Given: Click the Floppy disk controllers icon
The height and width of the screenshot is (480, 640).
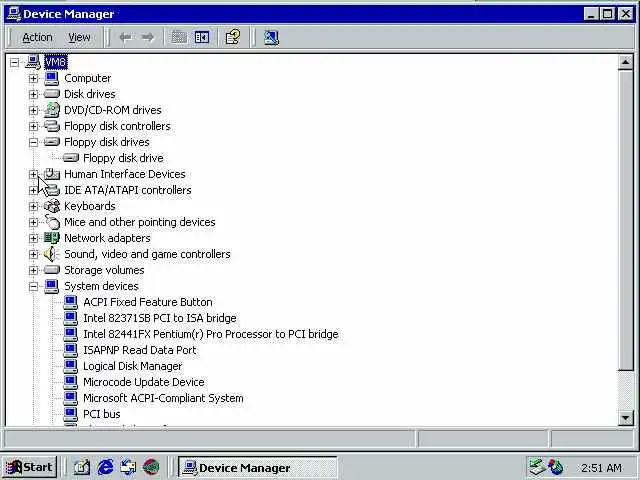Looking at the screenshot, I should (x=52, y=126).
